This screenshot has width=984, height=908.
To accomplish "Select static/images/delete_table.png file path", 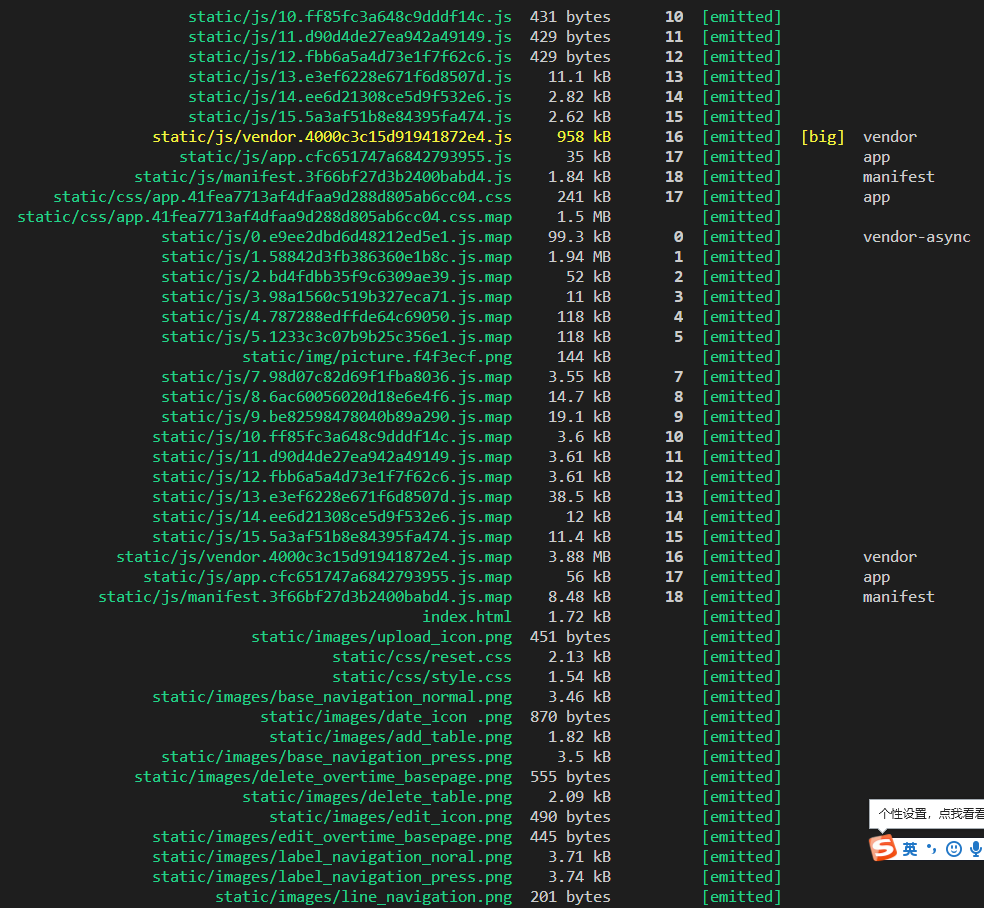I will [377, 797].
